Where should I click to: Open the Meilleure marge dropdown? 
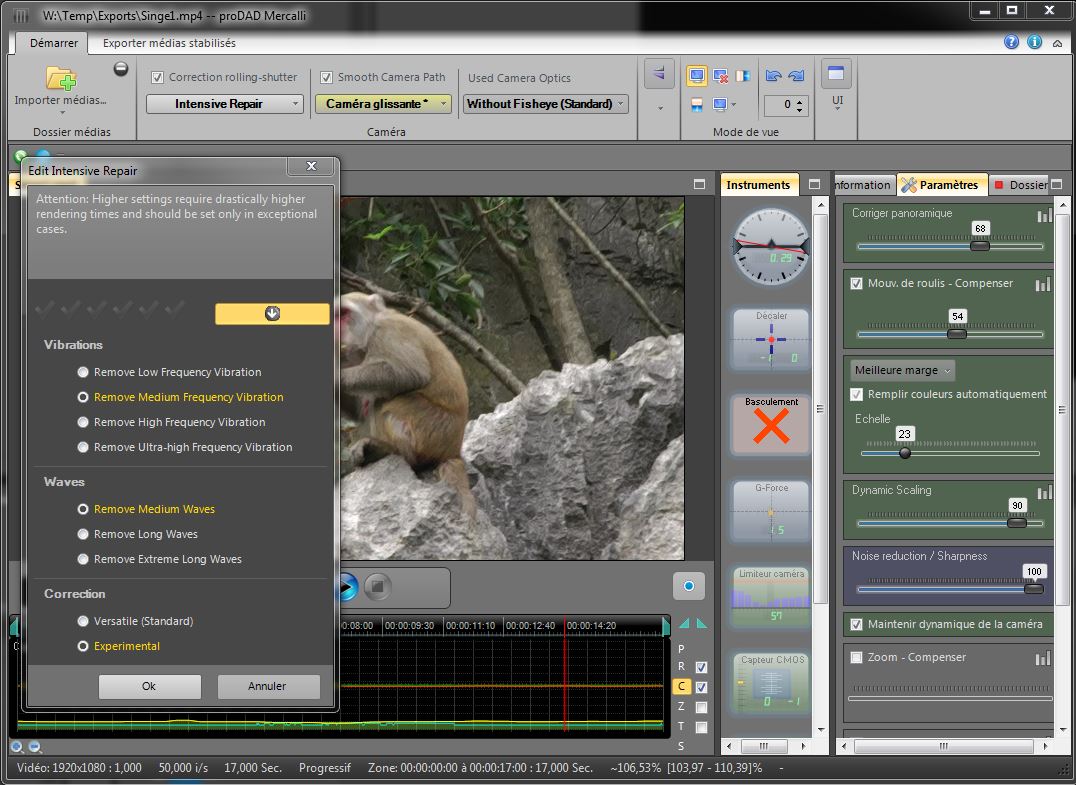(x=903, y=371)
